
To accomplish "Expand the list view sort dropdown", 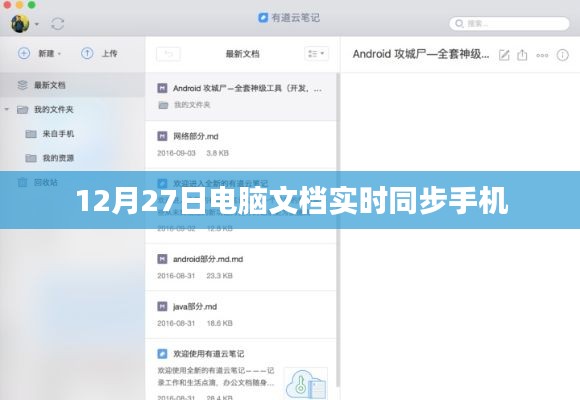I will (316, 54).
